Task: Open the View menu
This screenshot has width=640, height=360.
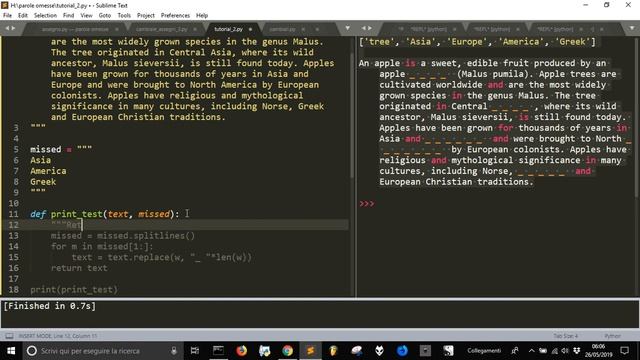Action: [87, 16]
